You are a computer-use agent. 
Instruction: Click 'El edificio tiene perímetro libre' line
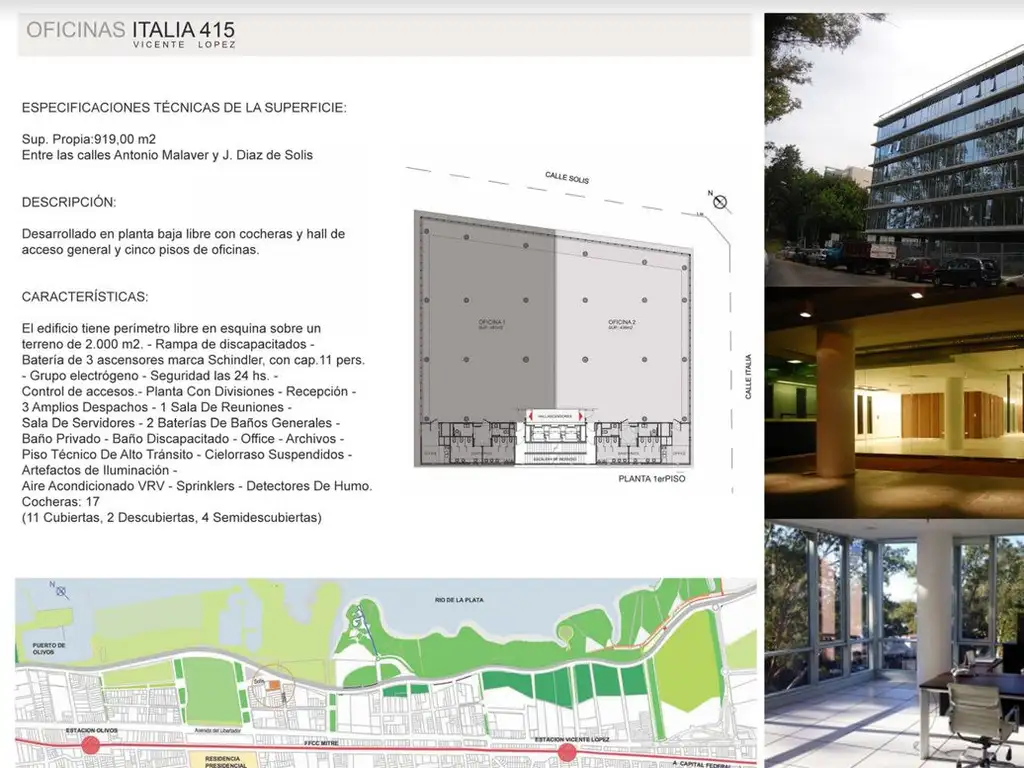(171, 328)
